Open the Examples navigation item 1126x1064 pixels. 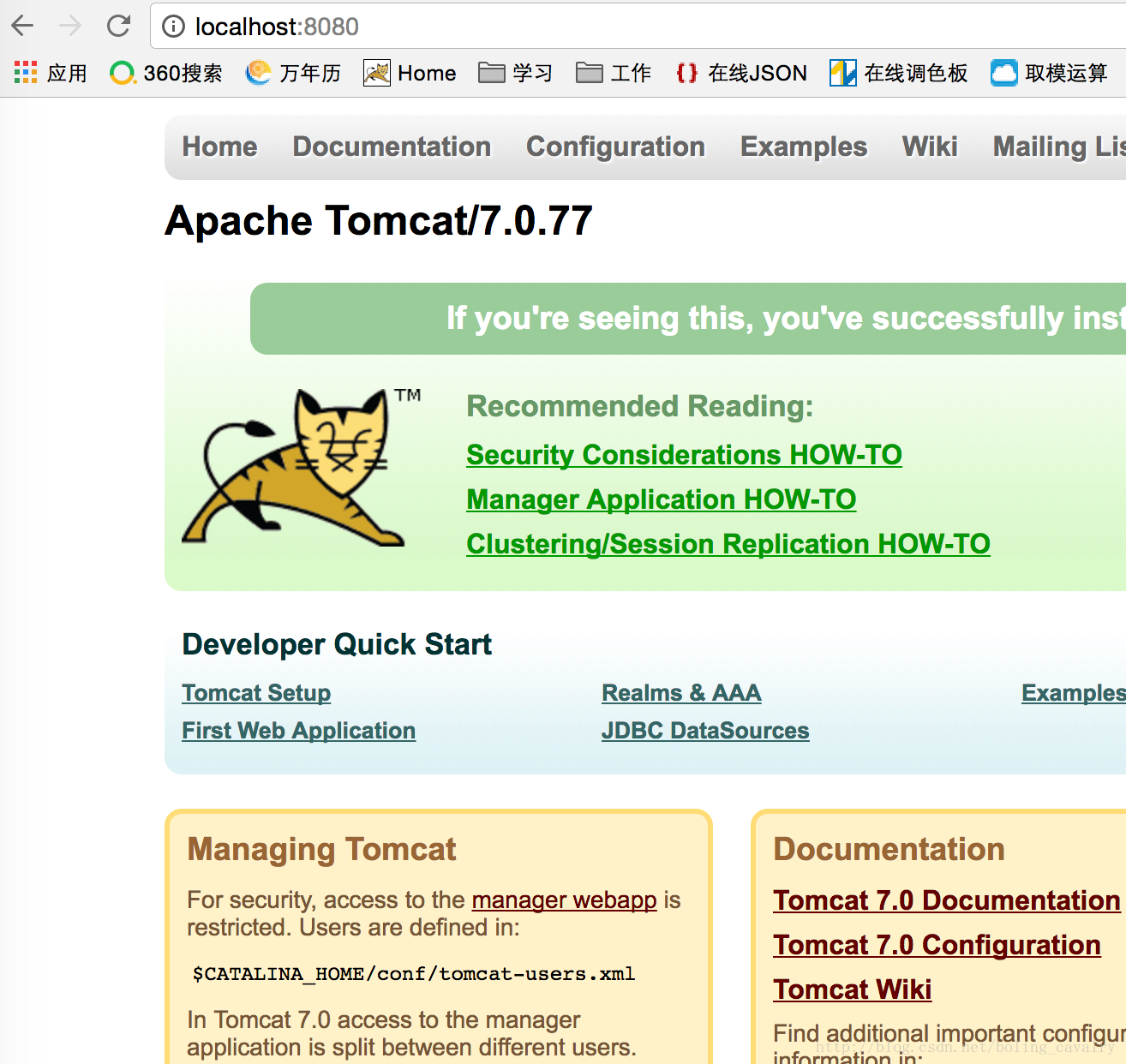[804, 146]
